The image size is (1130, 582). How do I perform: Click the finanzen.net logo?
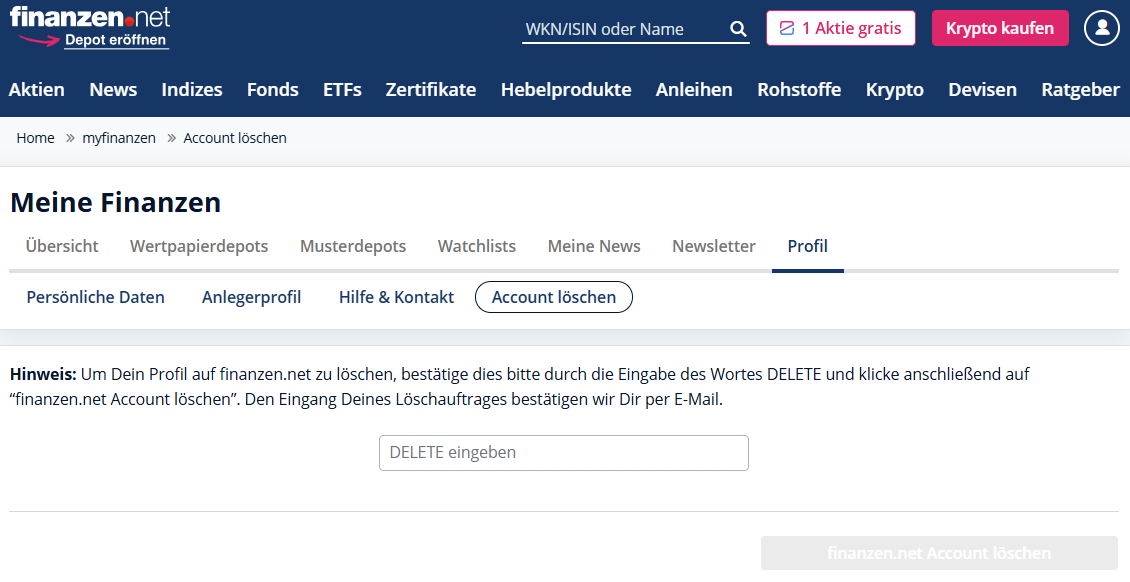point(90,17)
